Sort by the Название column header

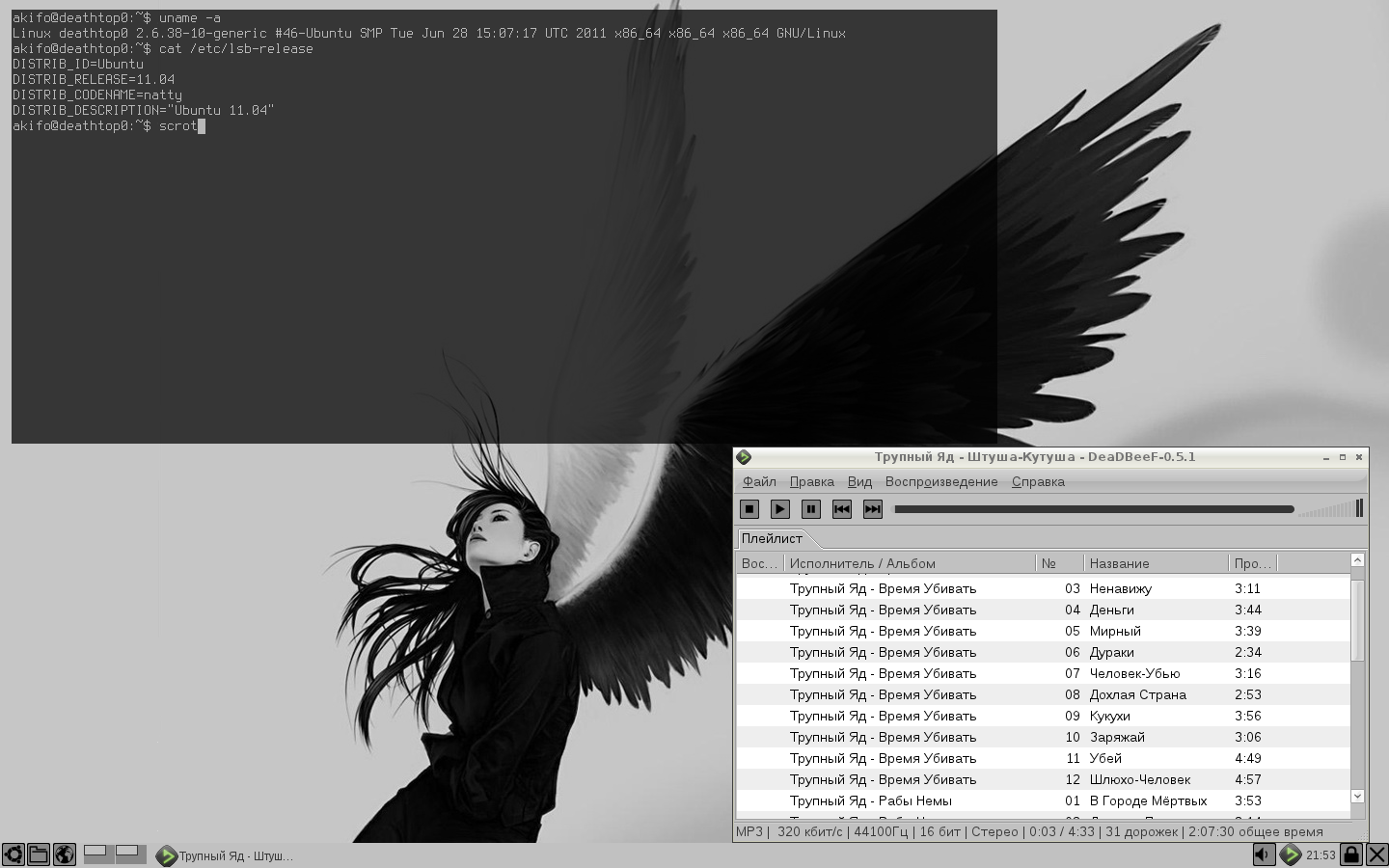point(1156,563)
